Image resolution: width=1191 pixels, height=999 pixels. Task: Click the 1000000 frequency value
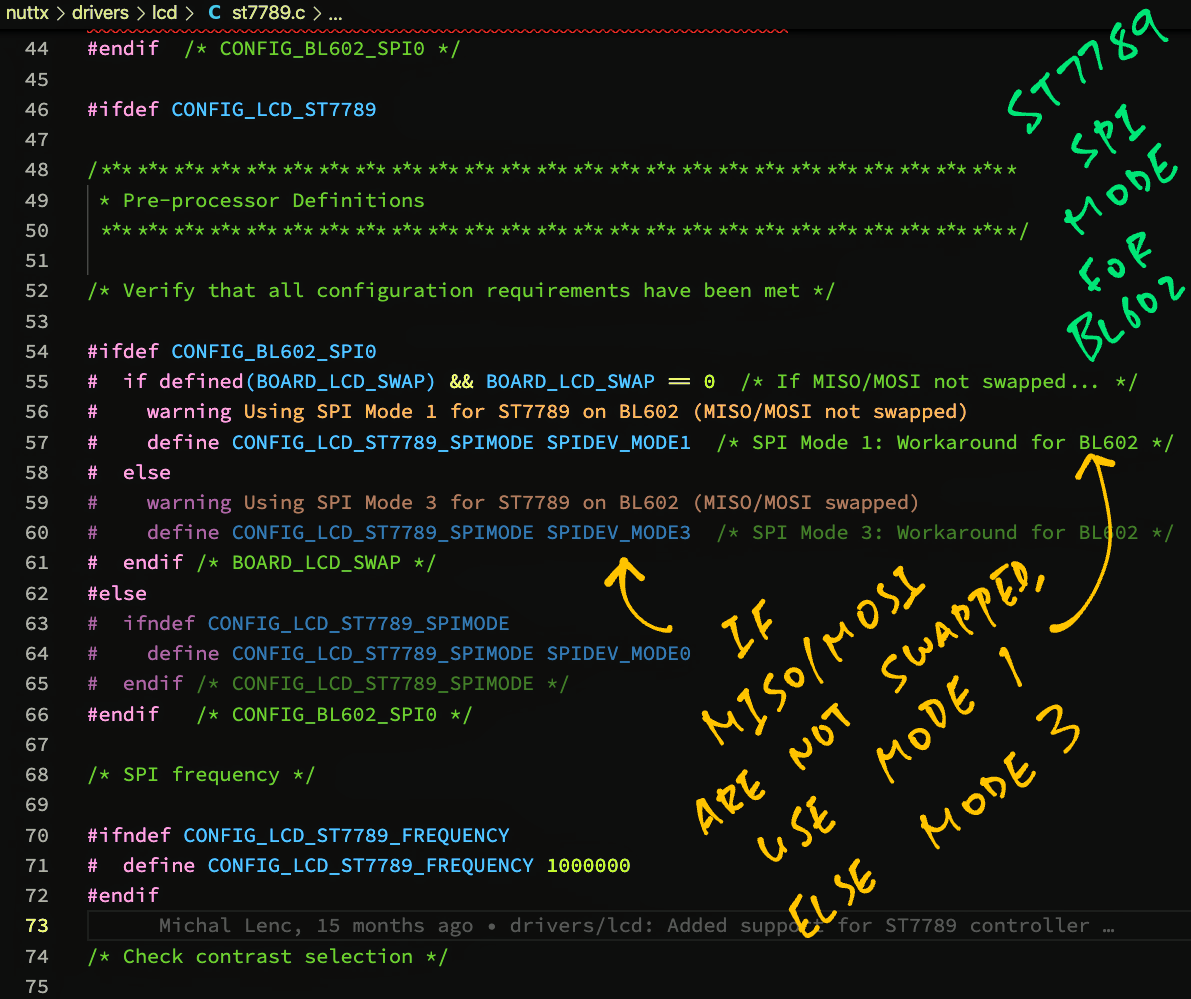[x=588, y=865]
